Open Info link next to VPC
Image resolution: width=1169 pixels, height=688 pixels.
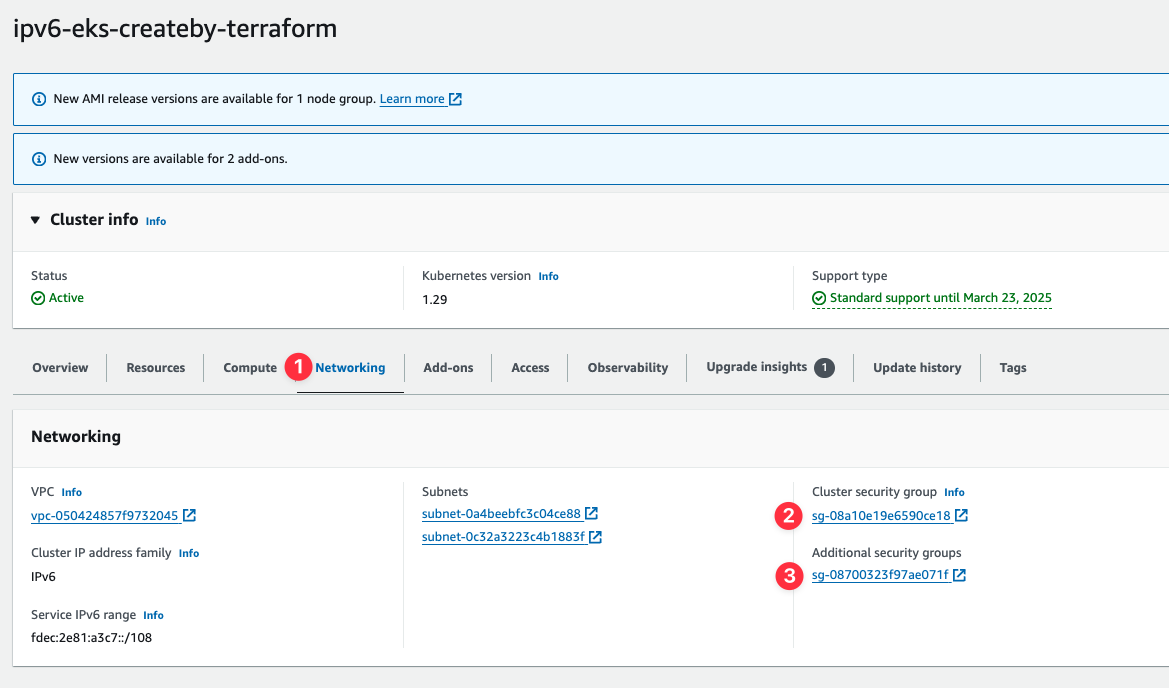72,493
